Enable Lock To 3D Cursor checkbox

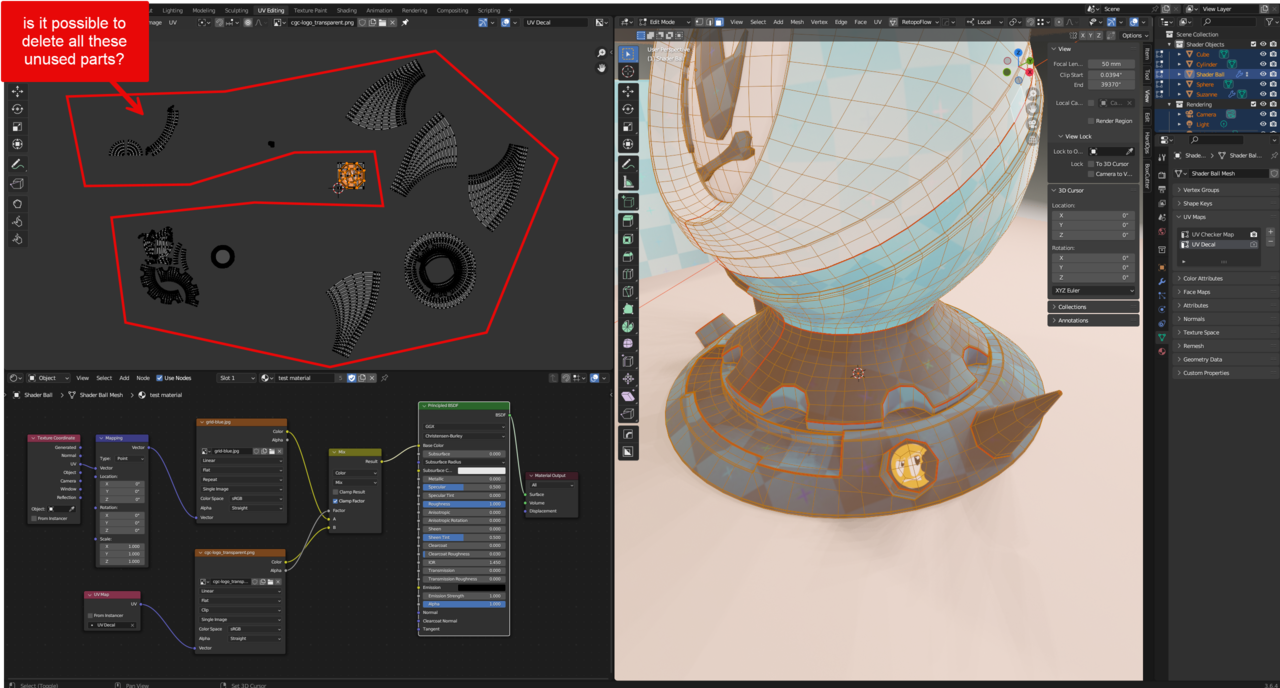(1091, 164)
